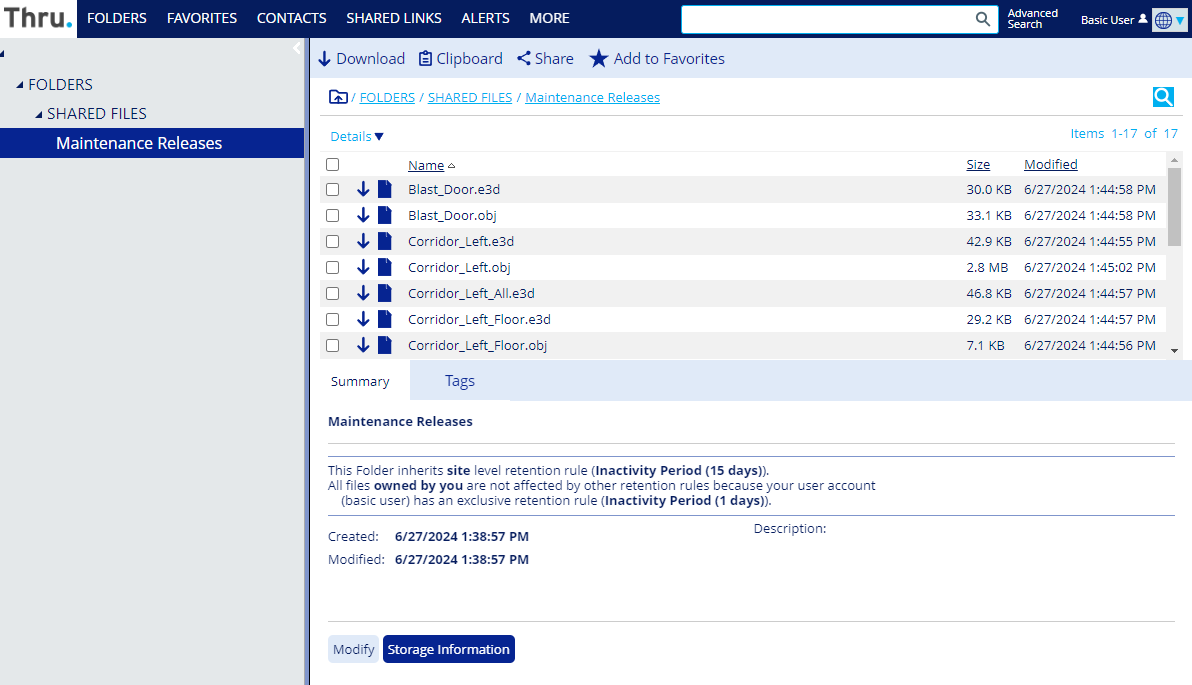Screen dimensions: 1192x685
Task: Expand the Details dropdown
Action: pyautogui.click(x=357, y=136)
